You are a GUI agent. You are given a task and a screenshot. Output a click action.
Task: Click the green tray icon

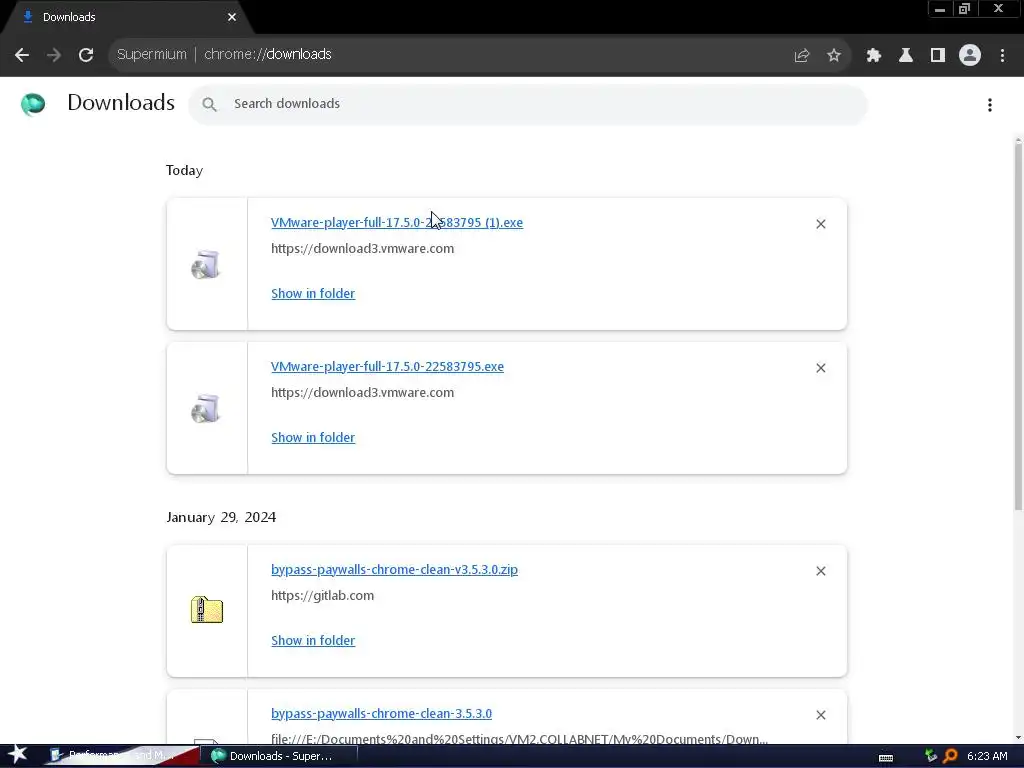[931, 756]
